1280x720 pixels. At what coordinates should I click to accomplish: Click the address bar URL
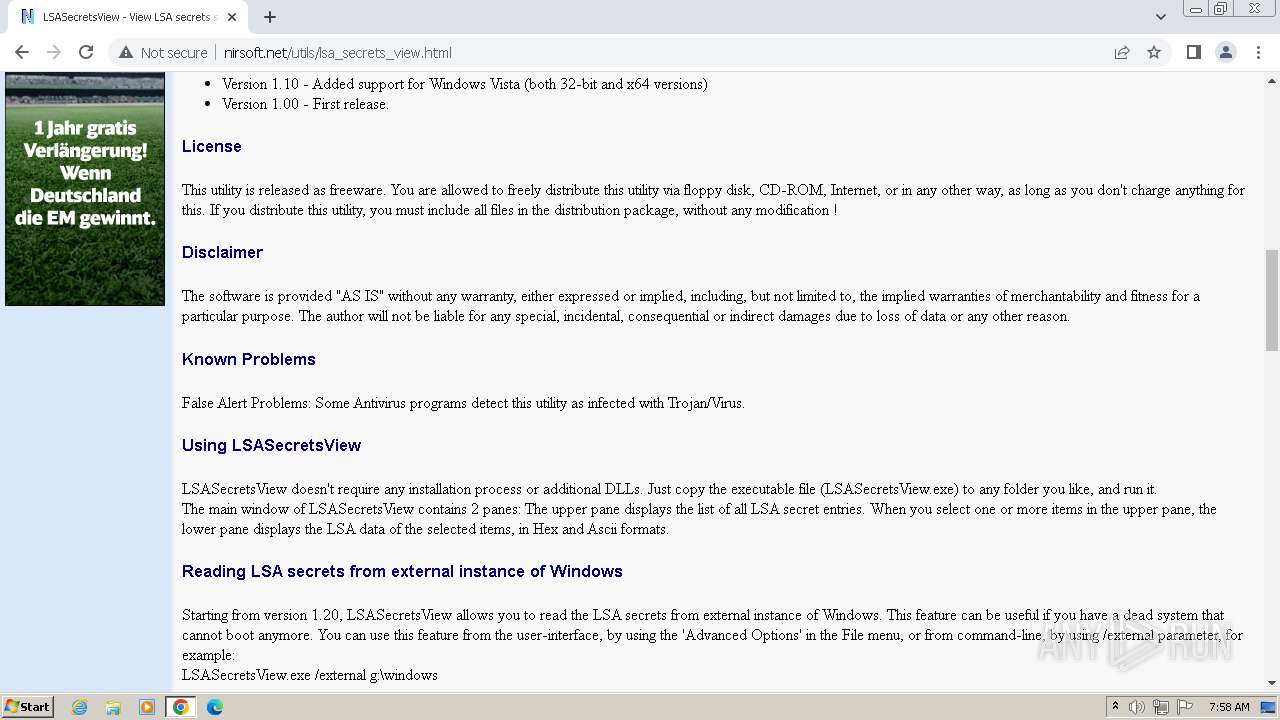[x=338, y=53]
